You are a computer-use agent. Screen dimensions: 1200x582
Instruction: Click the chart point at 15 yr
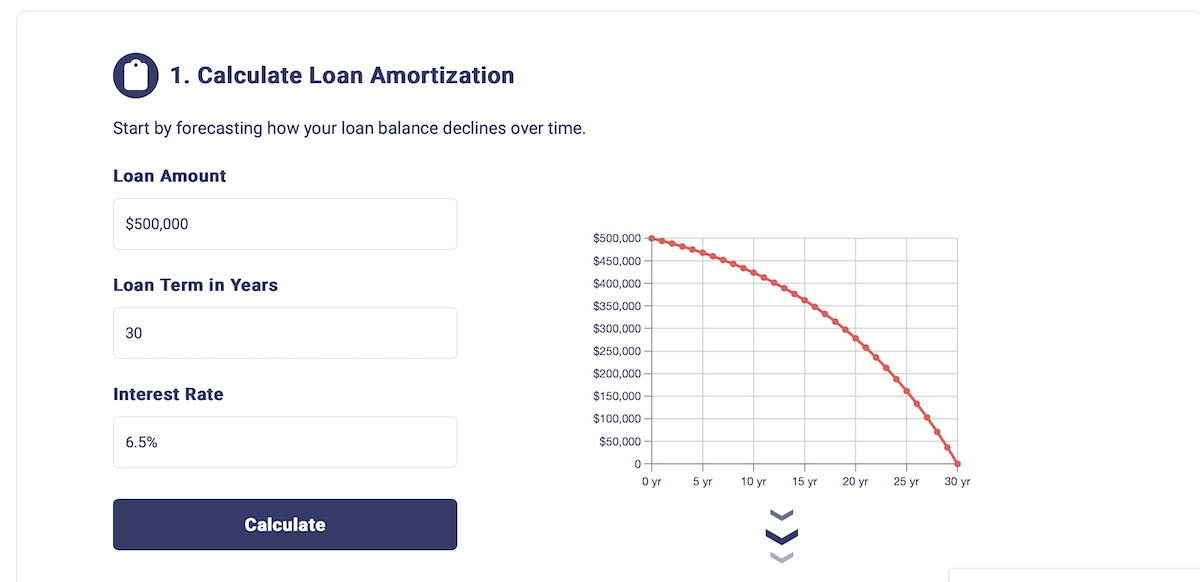click(805, 299)
